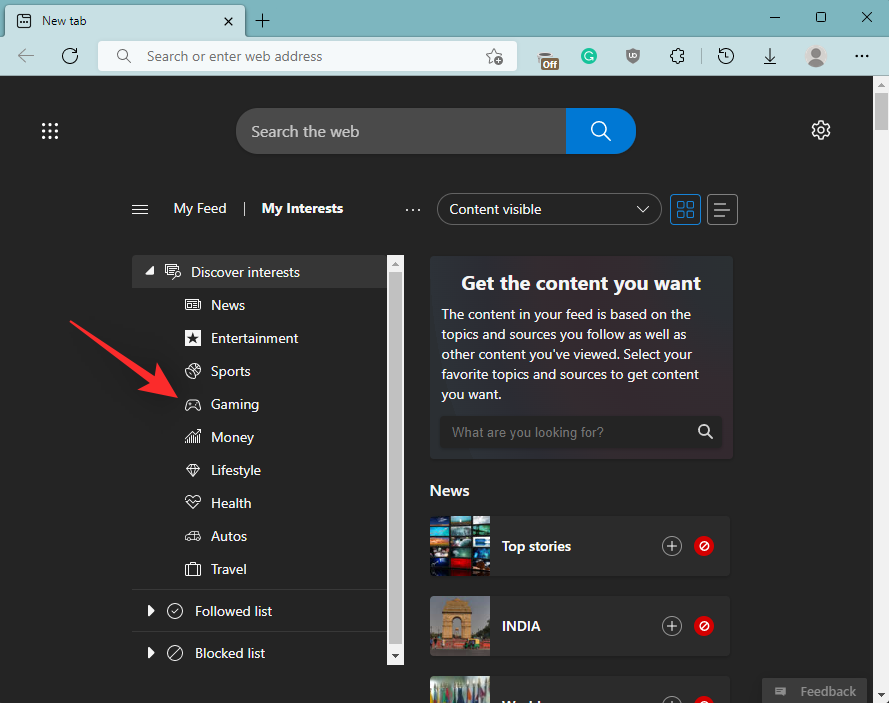Block the INDIA news source
Screen dimensions: 889x703
[704, 626]
